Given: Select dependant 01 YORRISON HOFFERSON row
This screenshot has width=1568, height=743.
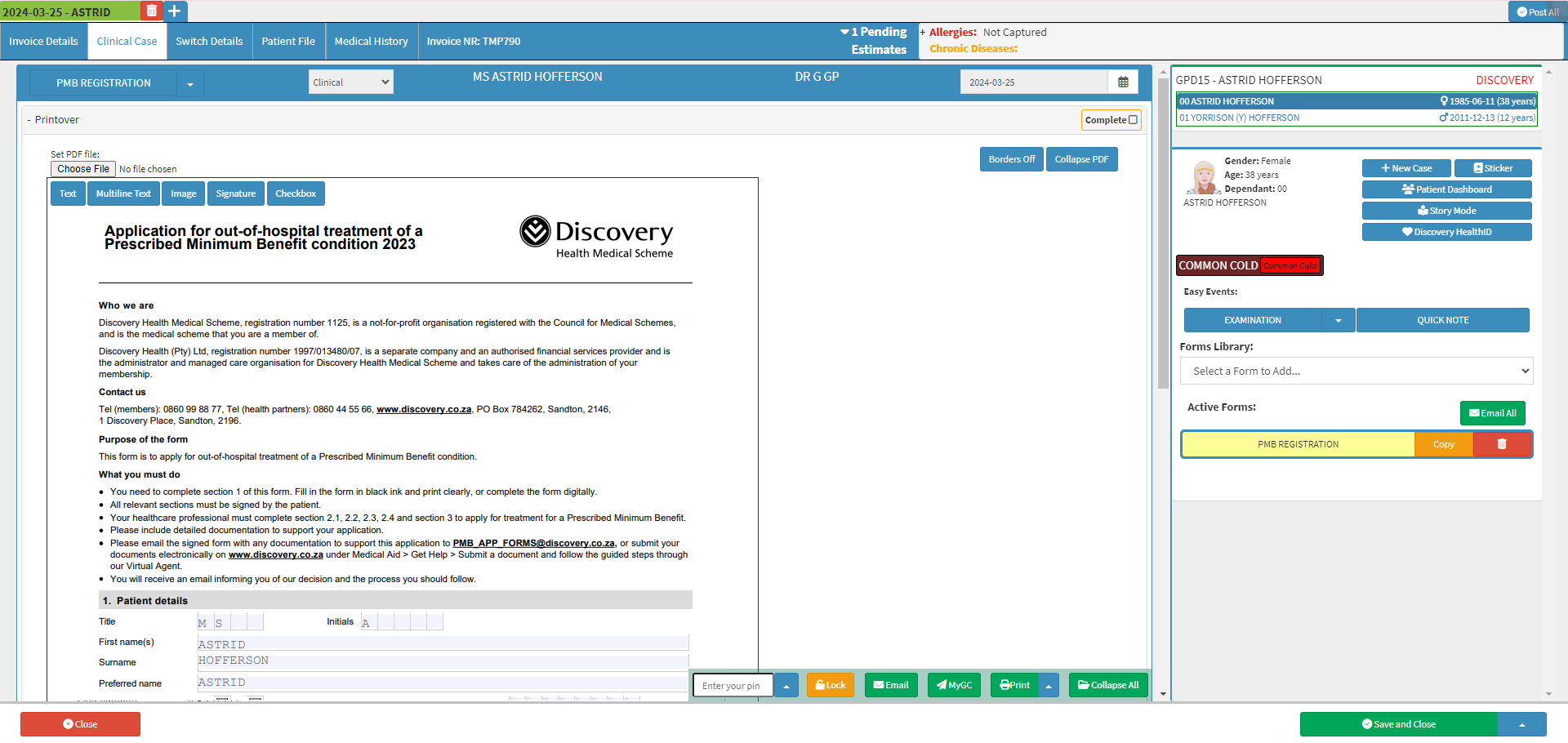Looking at the screenshot, I should 1356,118.
